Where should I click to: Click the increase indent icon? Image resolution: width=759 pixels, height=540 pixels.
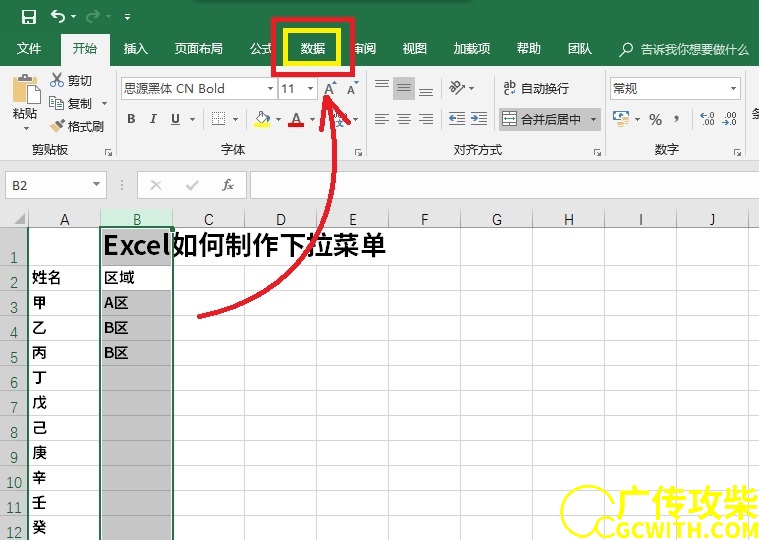tap(479, 119)
